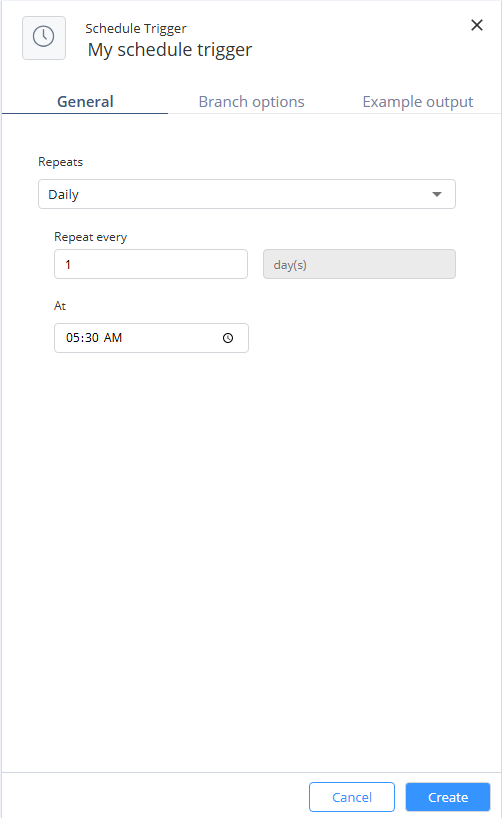Select the Daily value in Repeats field

(64, 195)
